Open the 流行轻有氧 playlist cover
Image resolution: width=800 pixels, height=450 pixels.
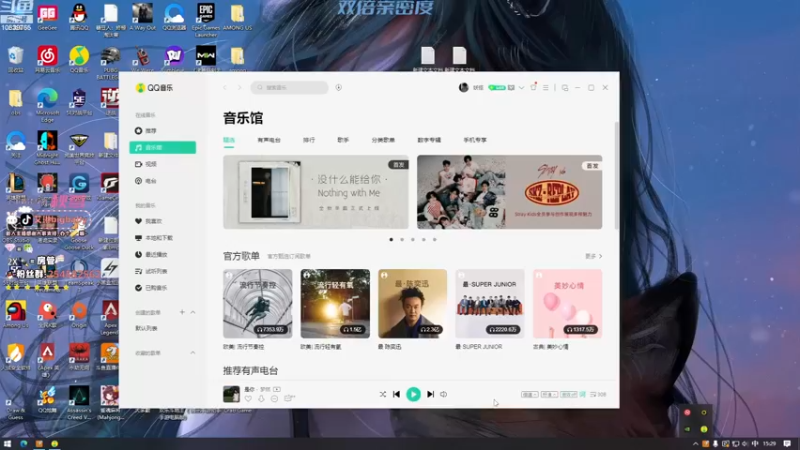pyautogui.click(x=335, y=304)
